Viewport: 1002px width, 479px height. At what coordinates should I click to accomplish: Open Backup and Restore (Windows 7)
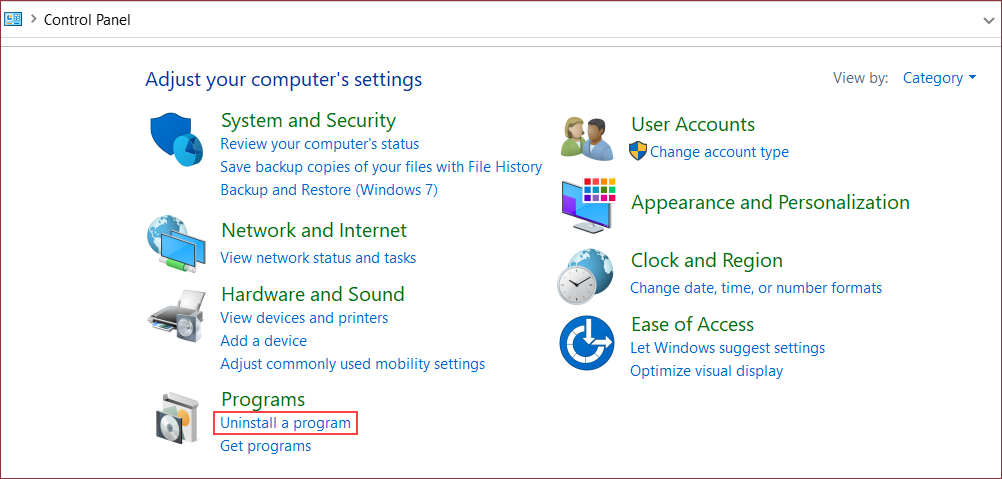329,190
